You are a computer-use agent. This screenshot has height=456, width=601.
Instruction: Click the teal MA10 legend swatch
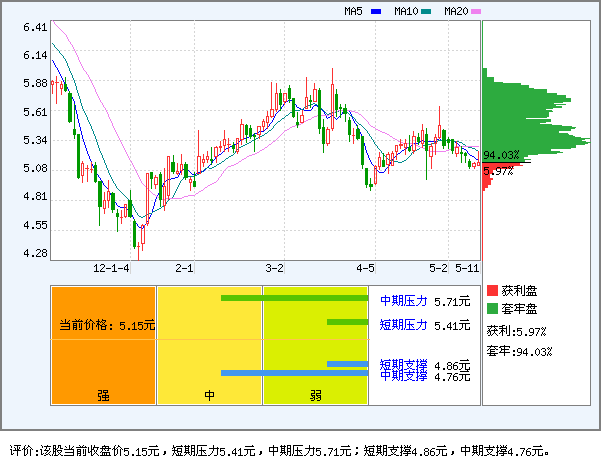click(x=426, y=12)
